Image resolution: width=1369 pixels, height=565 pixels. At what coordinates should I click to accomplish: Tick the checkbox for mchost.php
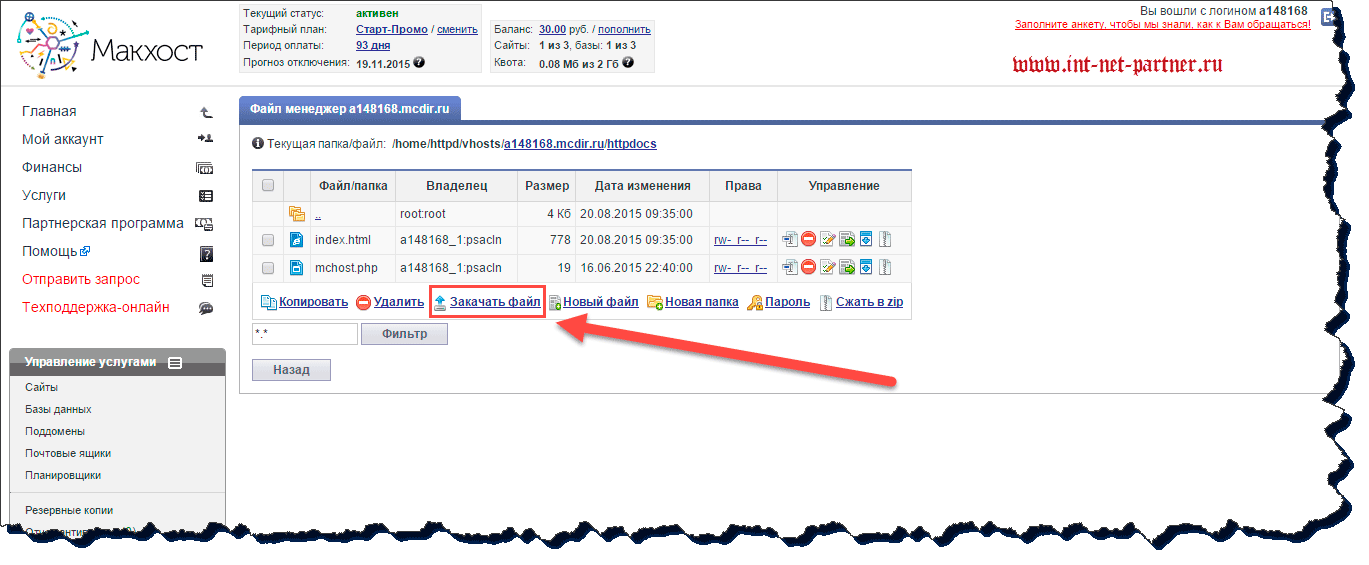click(268, 268)
